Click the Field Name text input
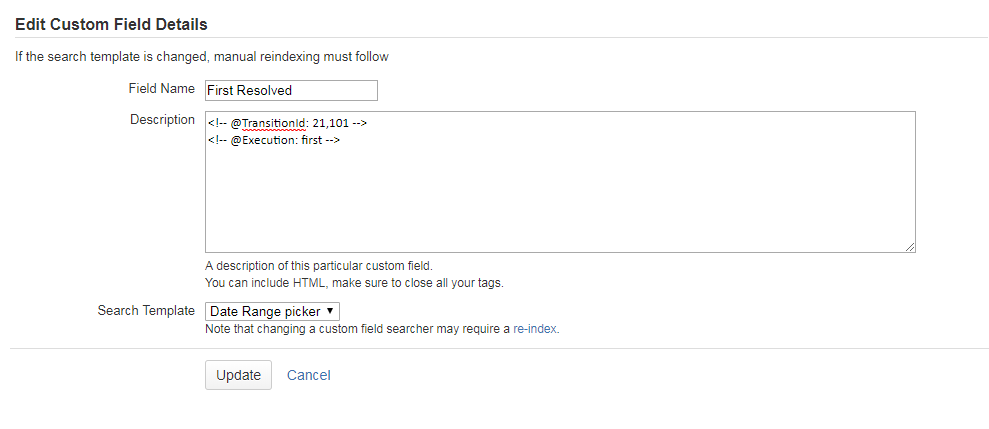This screenshot has height=429, width=989. [x=291, y=90]
